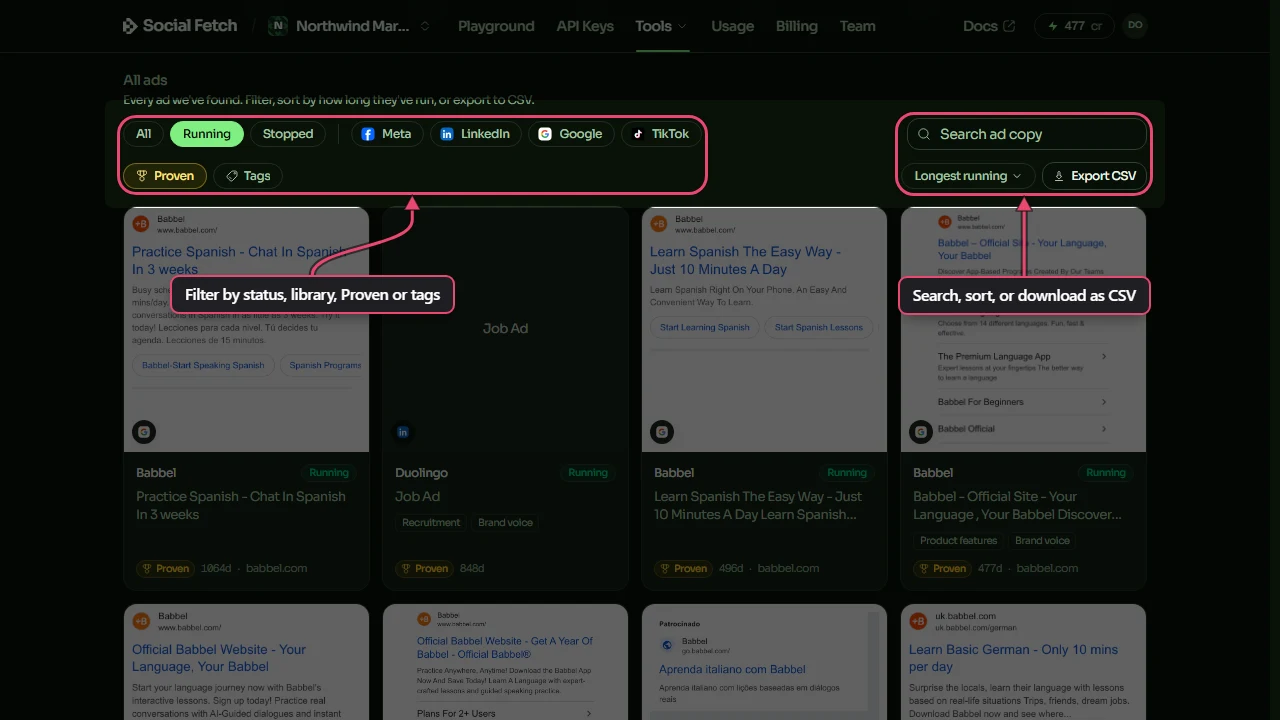
Task: Filter ads by LinkedIn library
Action: pyautogui.click(x=476, y=134)
